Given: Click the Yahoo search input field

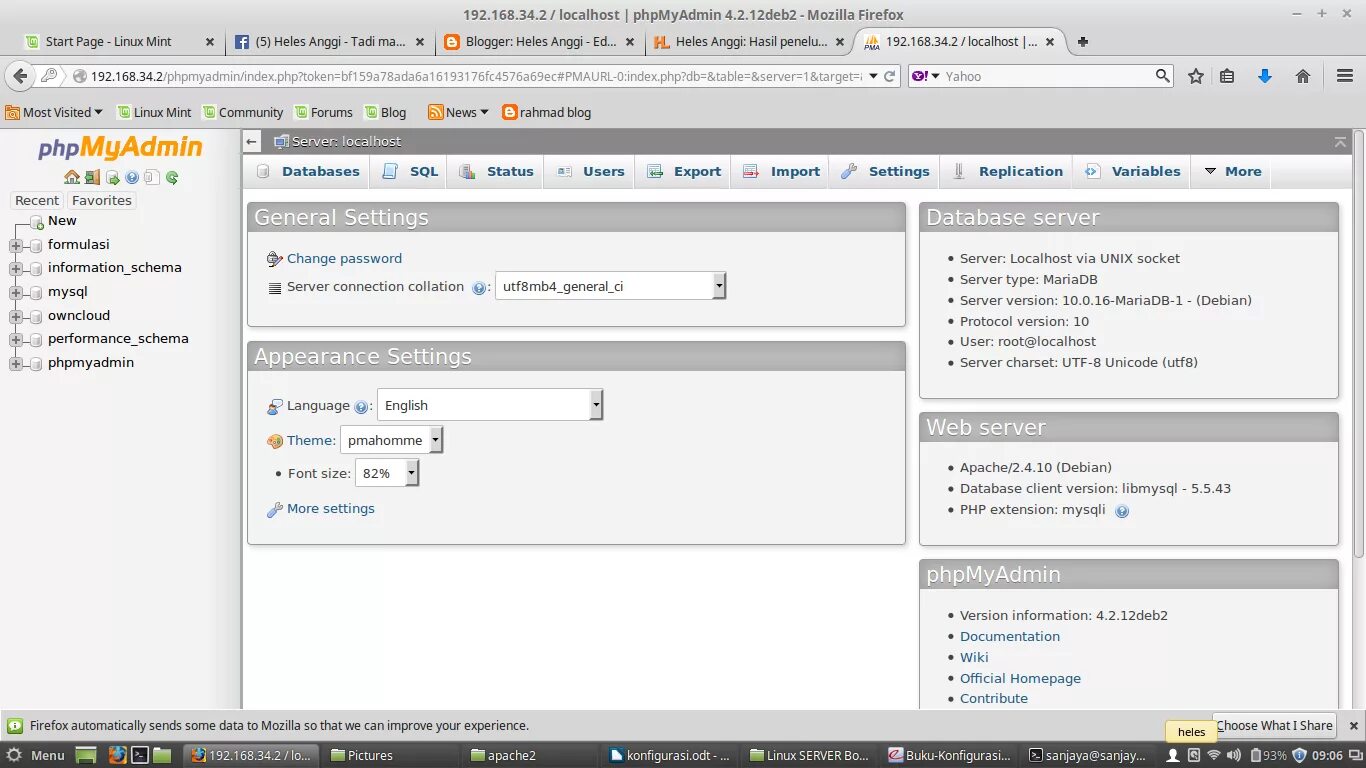Looking at the screenshot, I should (x=1048, y=76).
